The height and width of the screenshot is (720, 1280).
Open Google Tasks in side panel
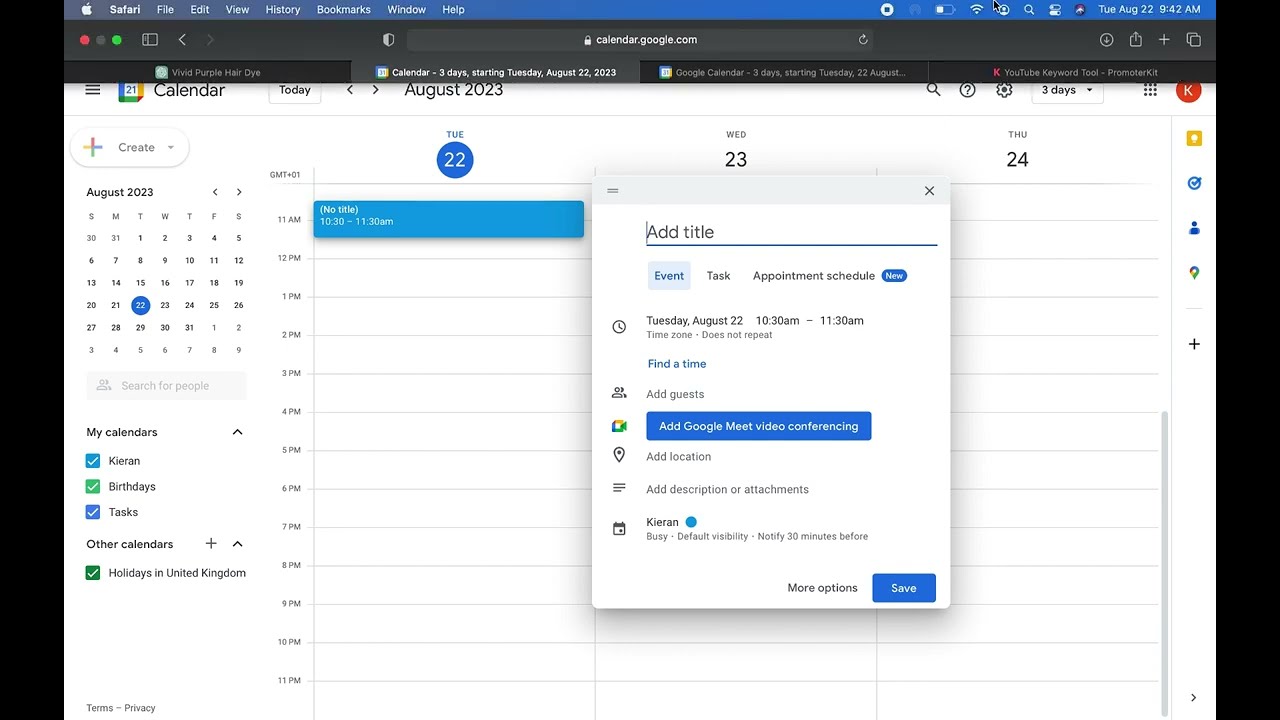(x=1194, y=183)
